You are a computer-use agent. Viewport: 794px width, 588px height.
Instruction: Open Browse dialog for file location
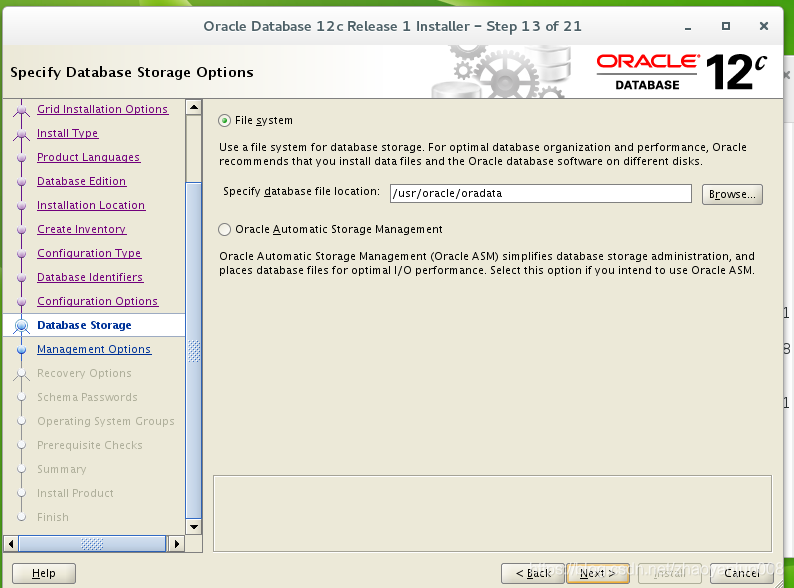coord(732,194)
